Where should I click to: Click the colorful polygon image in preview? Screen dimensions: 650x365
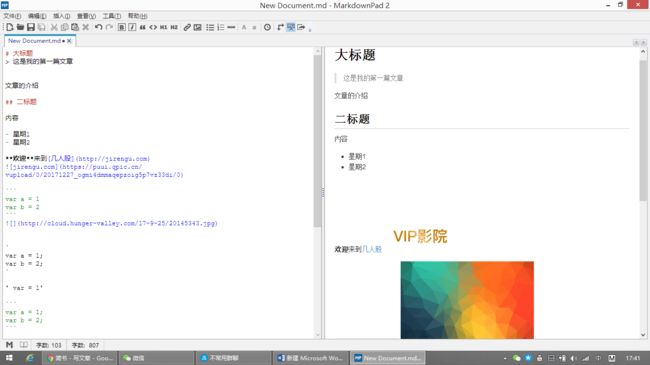click(x=467, y=300)
